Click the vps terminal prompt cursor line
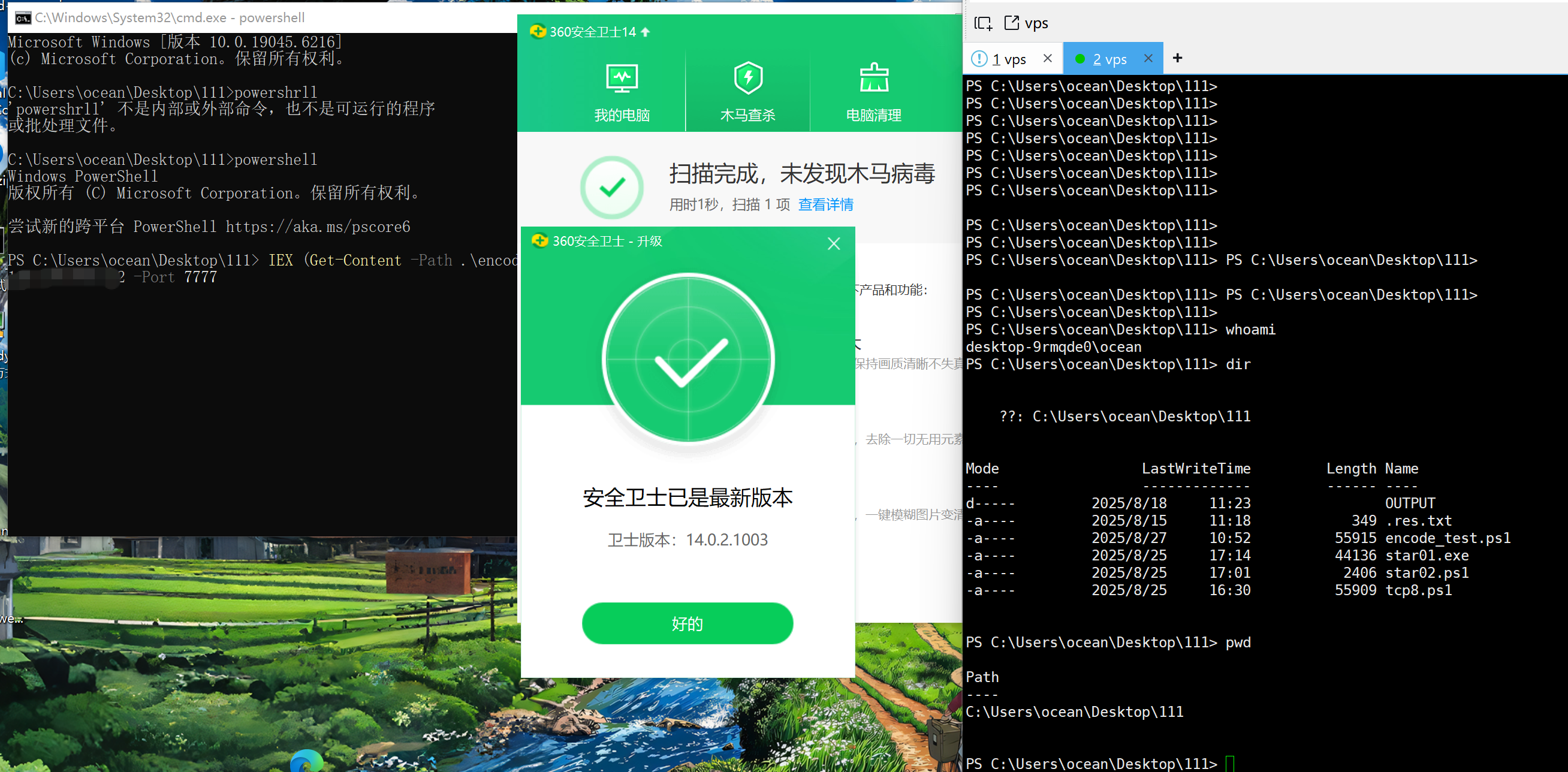 (1229, 763)
